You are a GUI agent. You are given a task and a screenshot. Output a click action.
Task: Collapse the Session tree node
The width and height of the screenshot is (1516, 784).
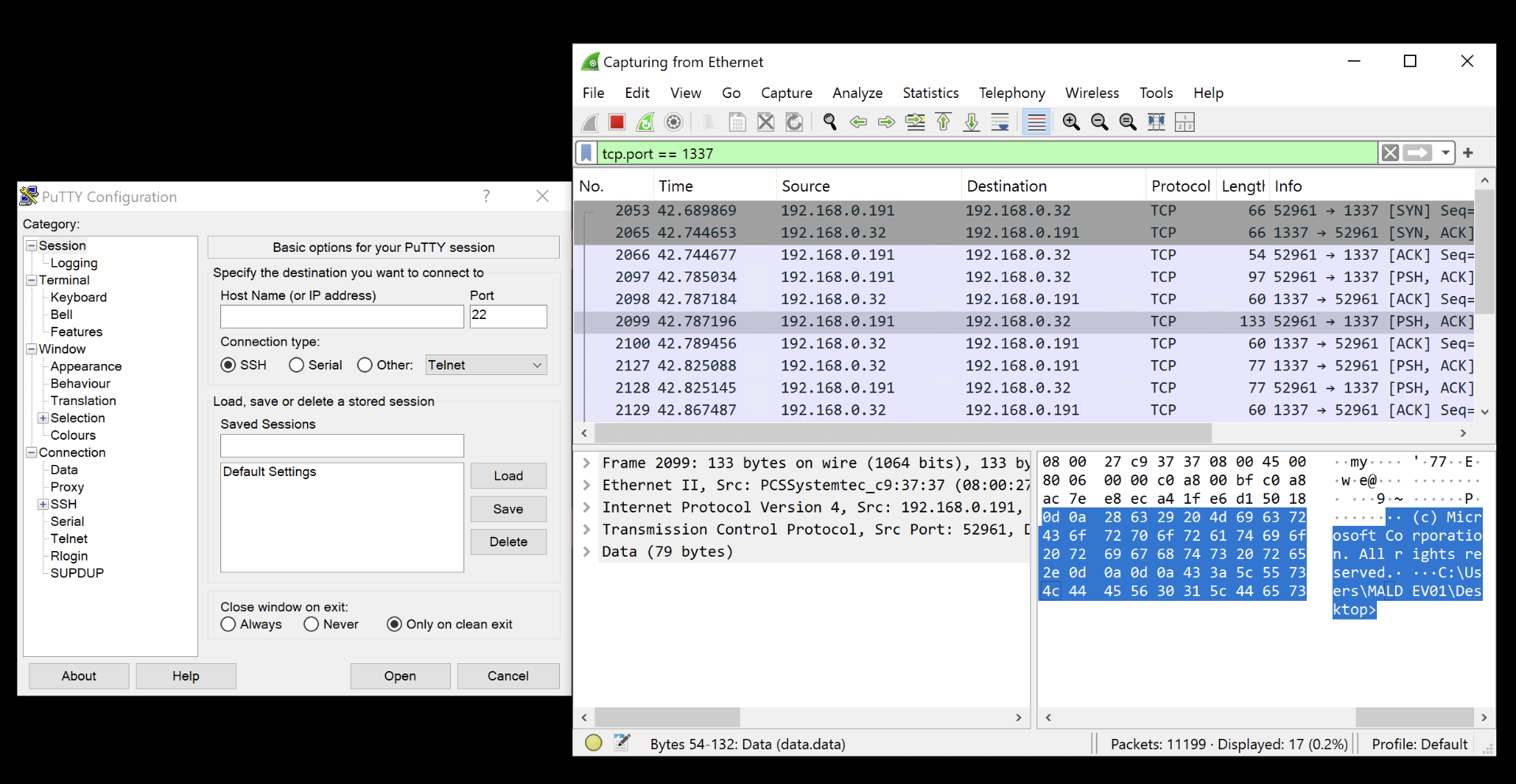point(32,246)
